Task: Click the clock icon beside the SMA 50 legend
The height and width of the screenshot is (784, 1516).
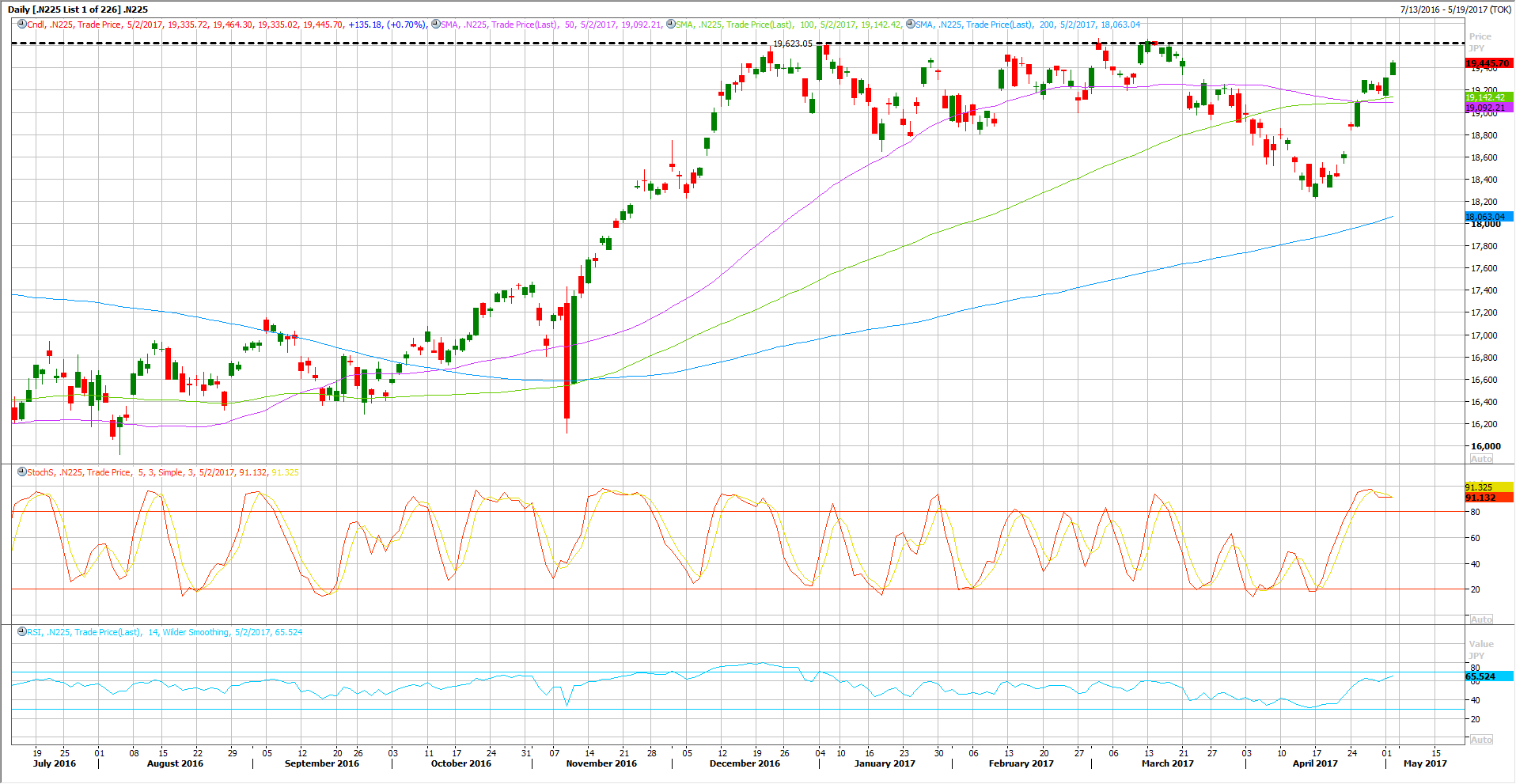Action: 436,25
